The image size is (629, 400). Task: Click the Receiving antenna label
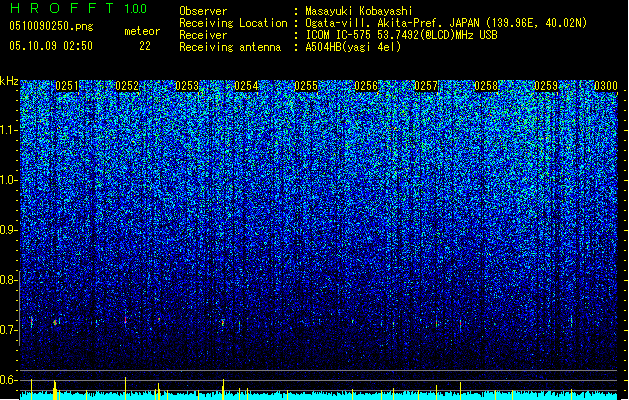[x=230, y=47]
